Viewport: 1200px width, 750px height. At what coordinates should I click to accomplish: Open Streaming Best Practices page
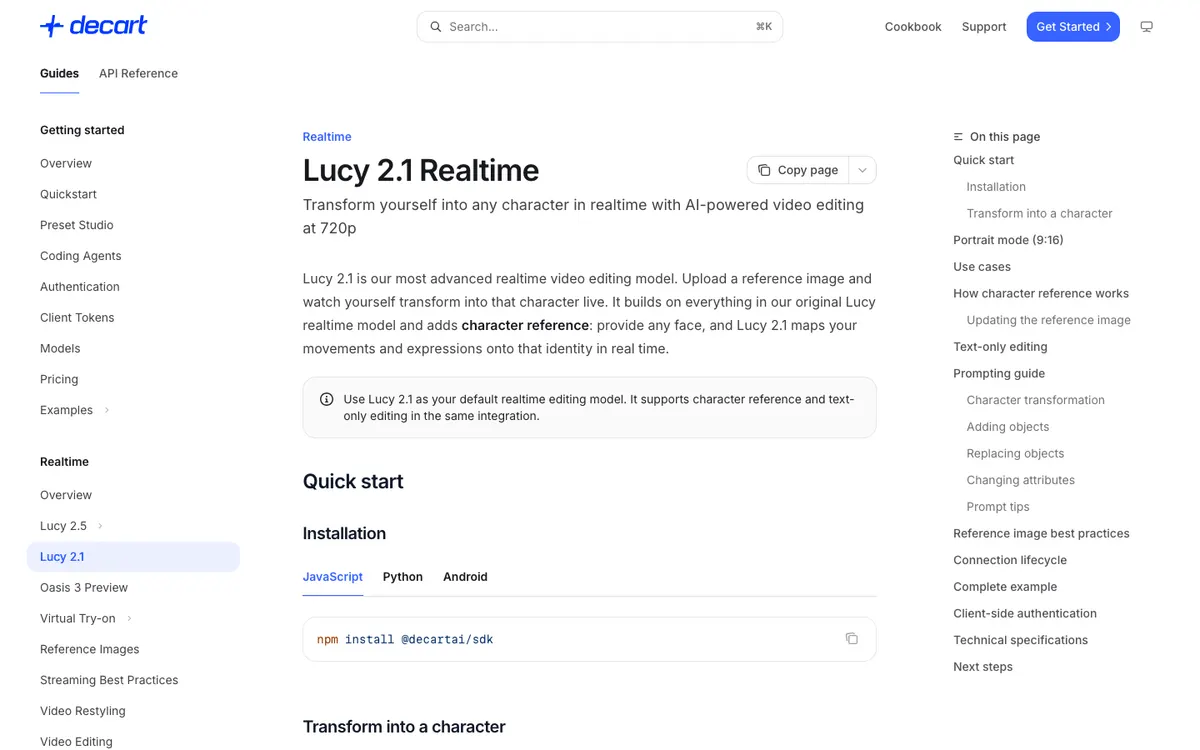point(109,681)
